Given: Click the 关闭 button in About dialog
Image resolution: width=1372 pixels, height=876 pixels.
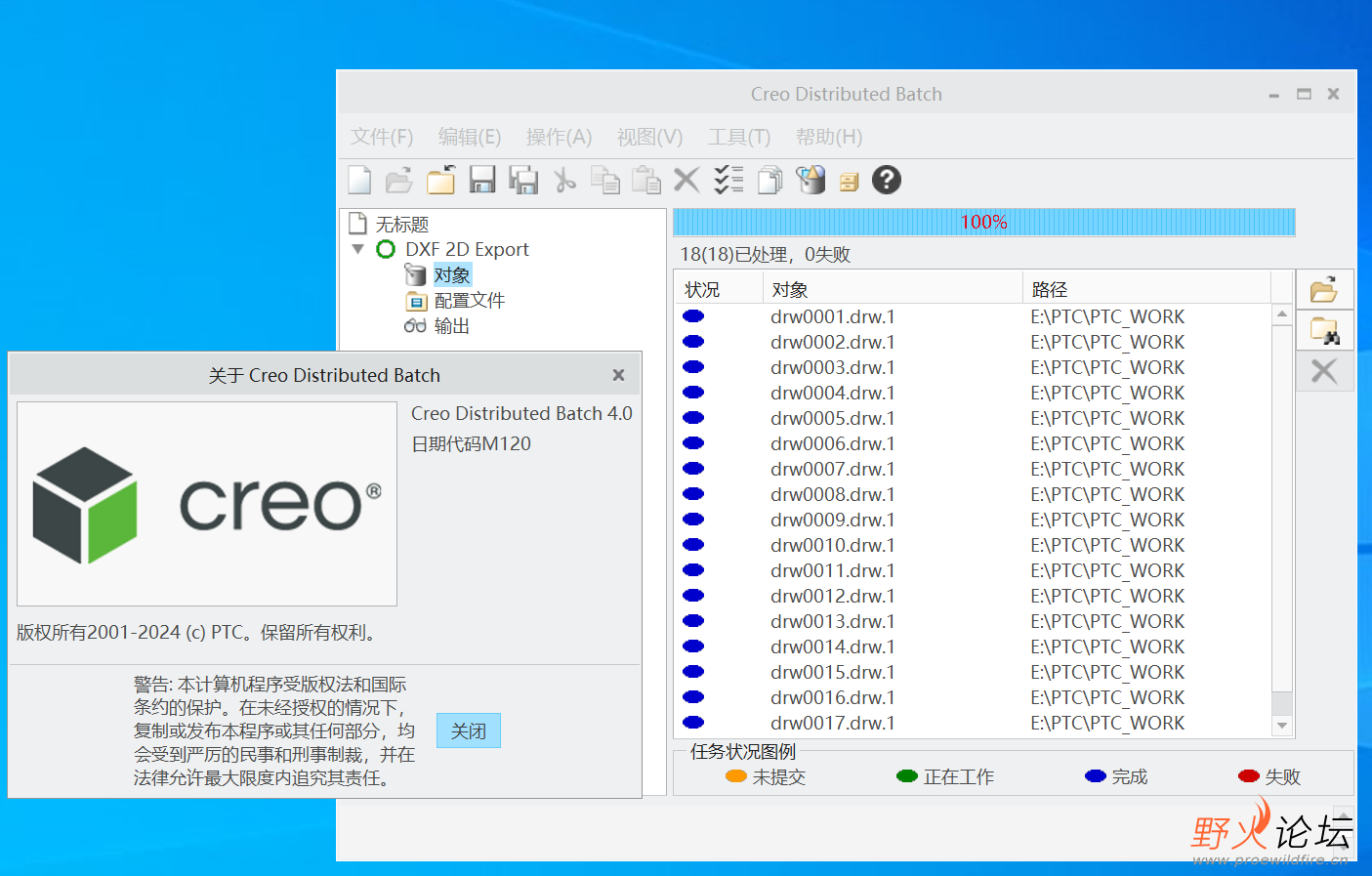Looking at the screenshot, I should tap(469, 730).
